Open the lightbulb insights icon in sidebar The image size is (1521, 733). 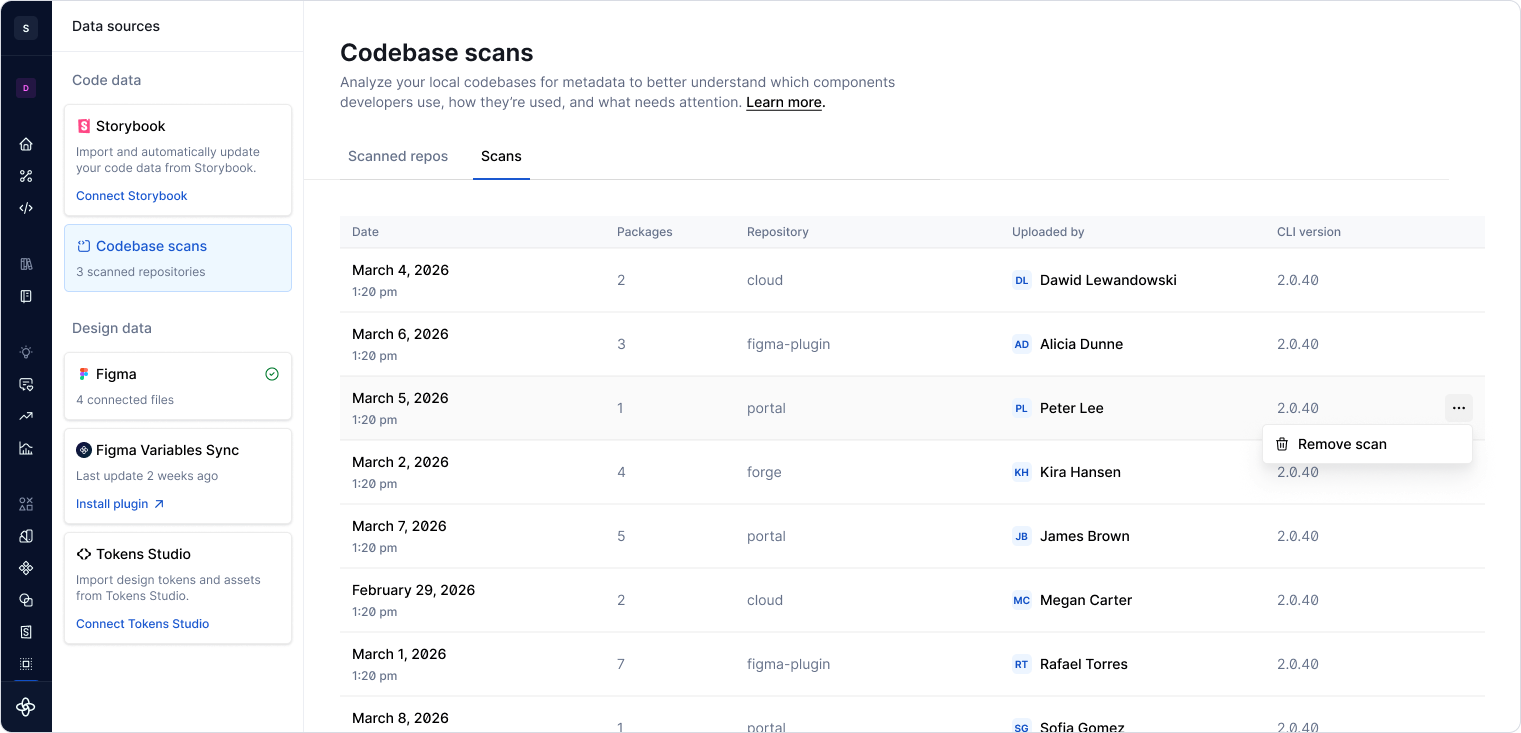[x=26, y=352]
